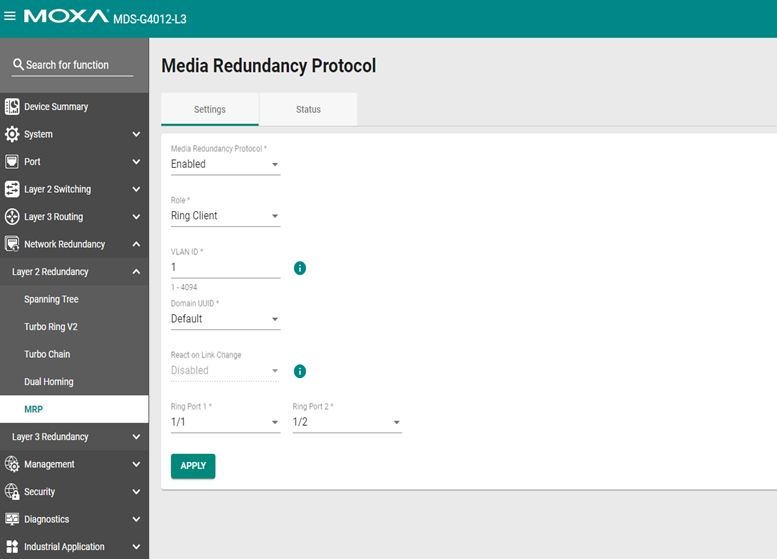The width and height of the screenshot is (777, 559).
Task: Click the Diagnostics label
Action: (47, 519)
